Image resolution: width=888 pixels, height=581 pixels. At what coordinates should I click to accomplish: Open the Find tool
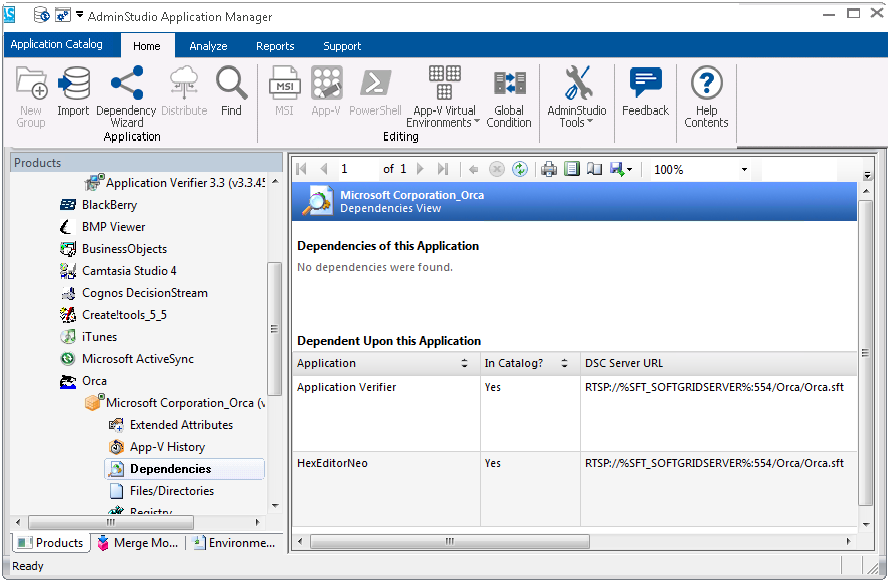(231, 92)
